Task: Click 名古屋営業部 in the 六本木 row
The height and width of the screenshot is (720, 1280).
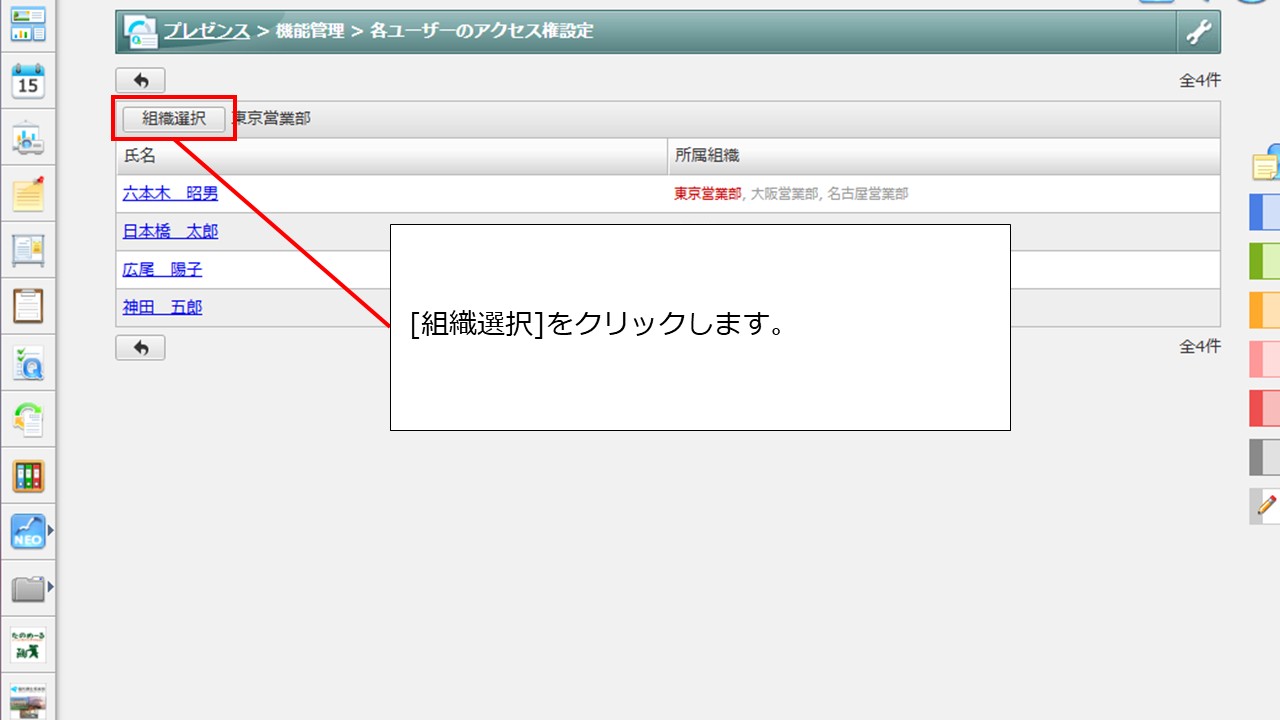Action: [866, 194]
